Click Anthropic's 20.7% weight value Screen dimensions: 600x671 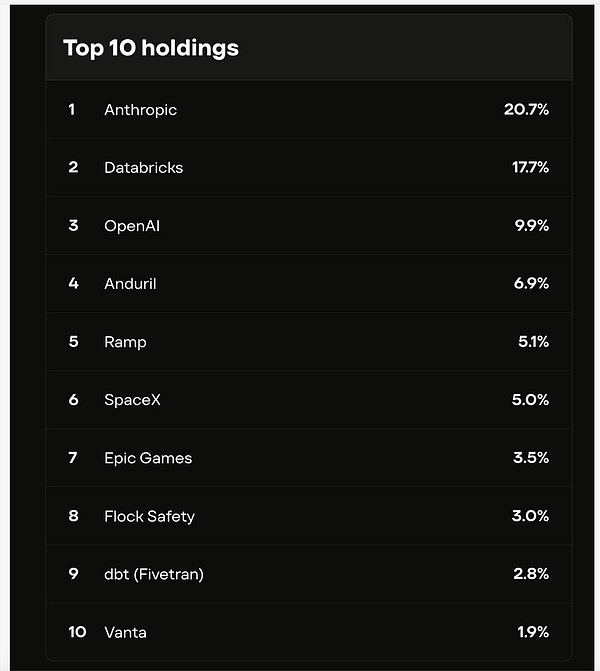pyautogui.click(x=526, y=110)
